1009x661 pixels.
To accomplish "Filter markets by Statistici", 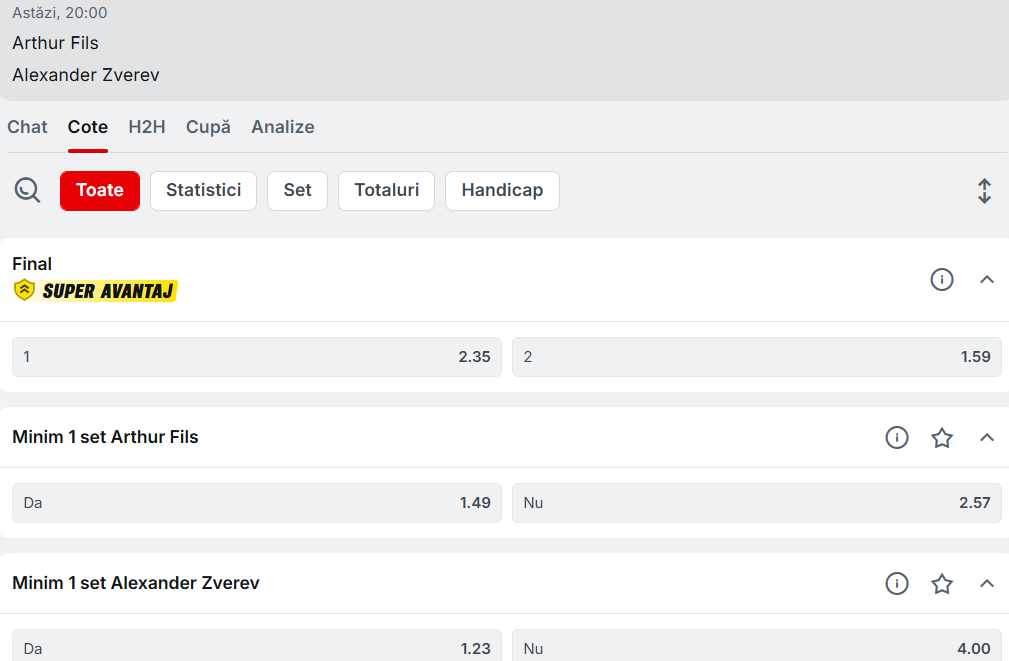I will tap(203, 190).
